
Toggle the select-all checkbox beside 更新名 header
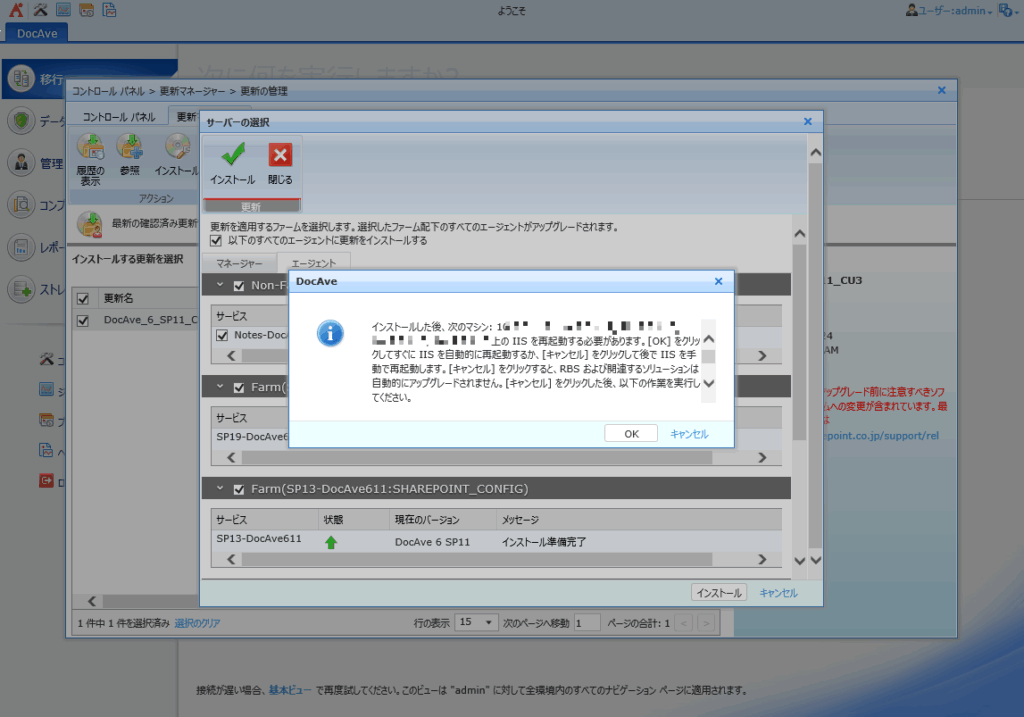coord(83,298)
